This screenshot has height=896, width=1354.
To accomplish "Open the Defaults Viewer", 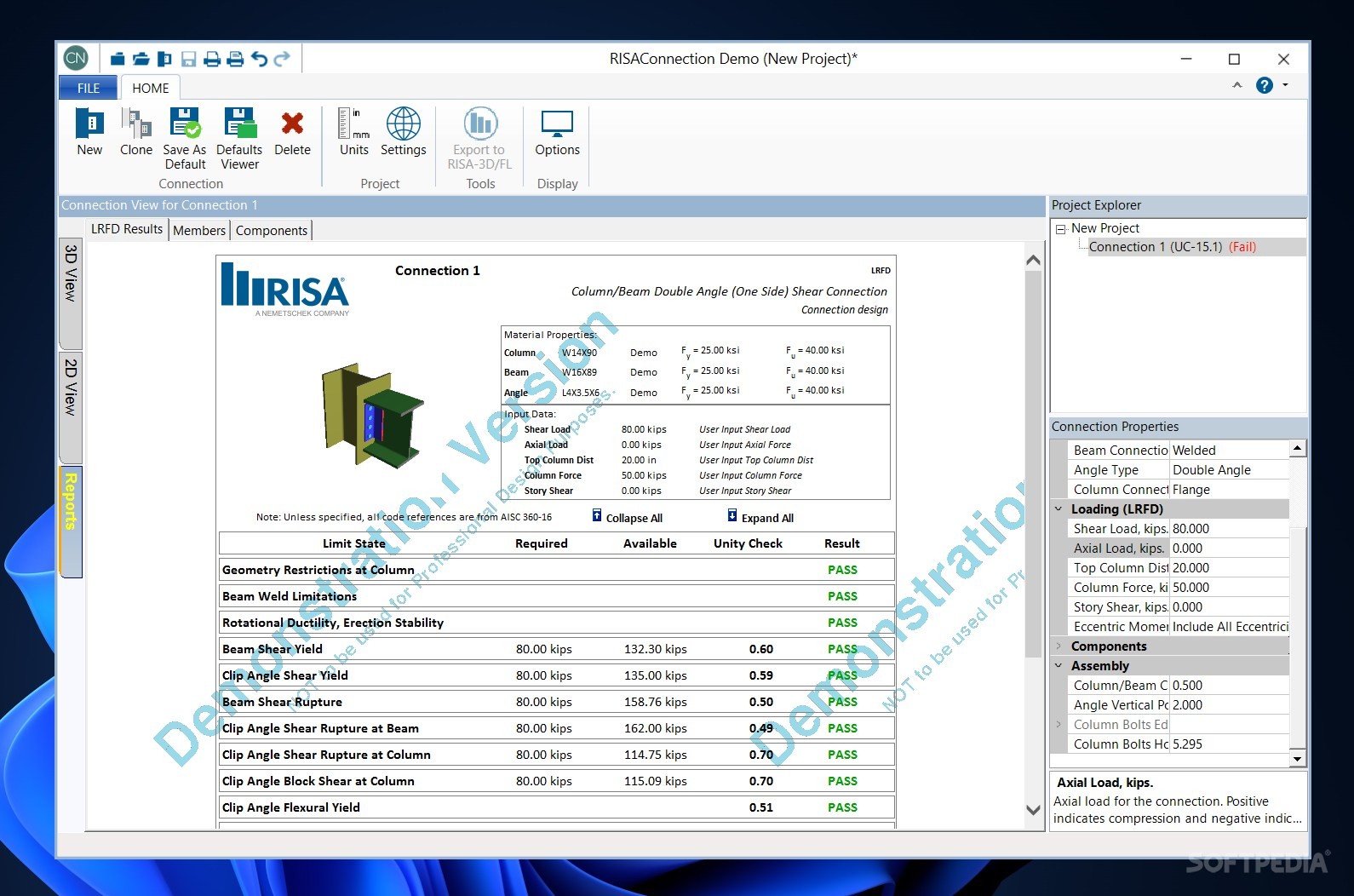I will (239, 139).
